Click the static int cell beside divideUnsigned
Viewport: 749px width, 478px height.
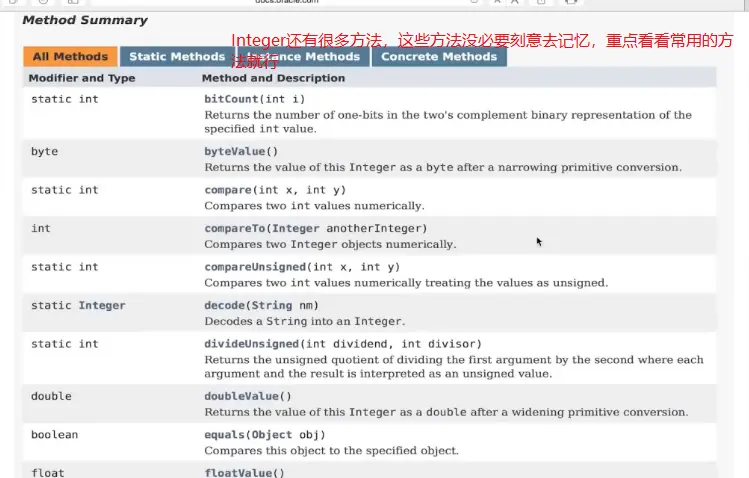64,344
